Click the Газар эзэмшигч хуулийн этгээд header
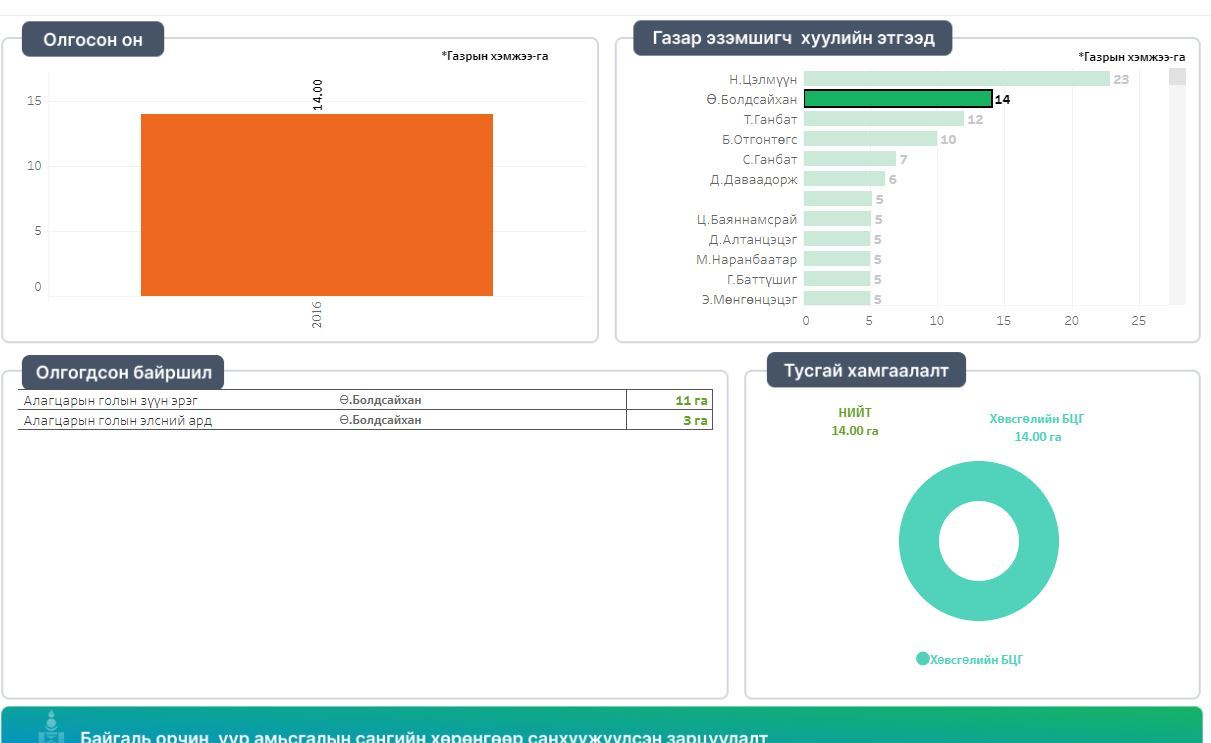The width and height of the screenshot is (1211, 743). pos(793,38)
